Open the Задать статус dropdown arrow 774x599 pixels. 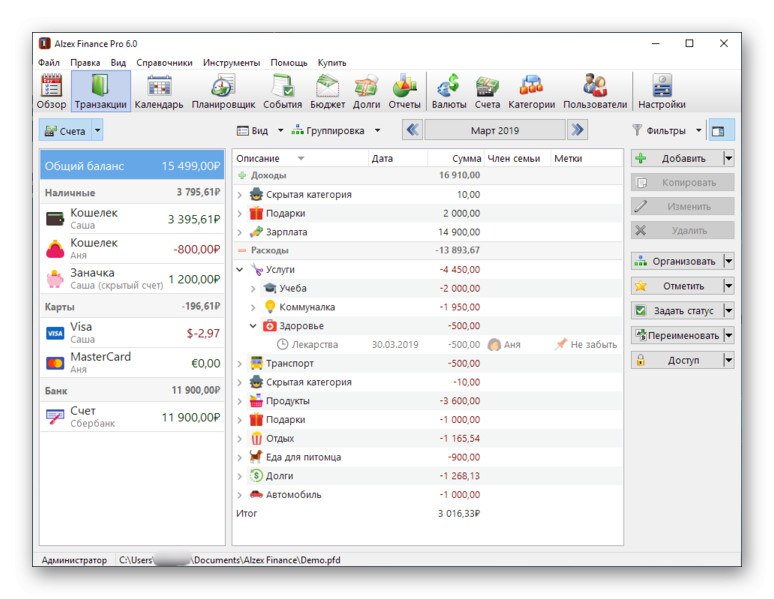coord(729,311)
